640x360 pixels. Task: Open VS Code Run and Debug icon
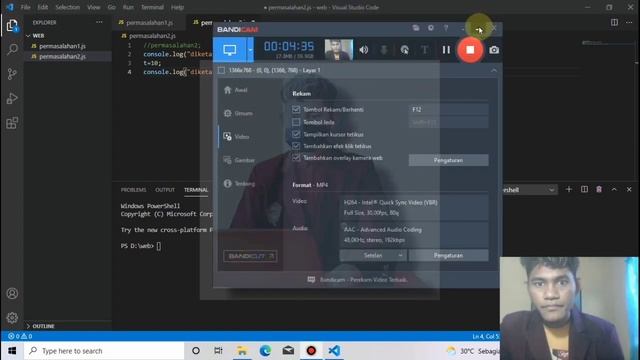click(12, 98)
